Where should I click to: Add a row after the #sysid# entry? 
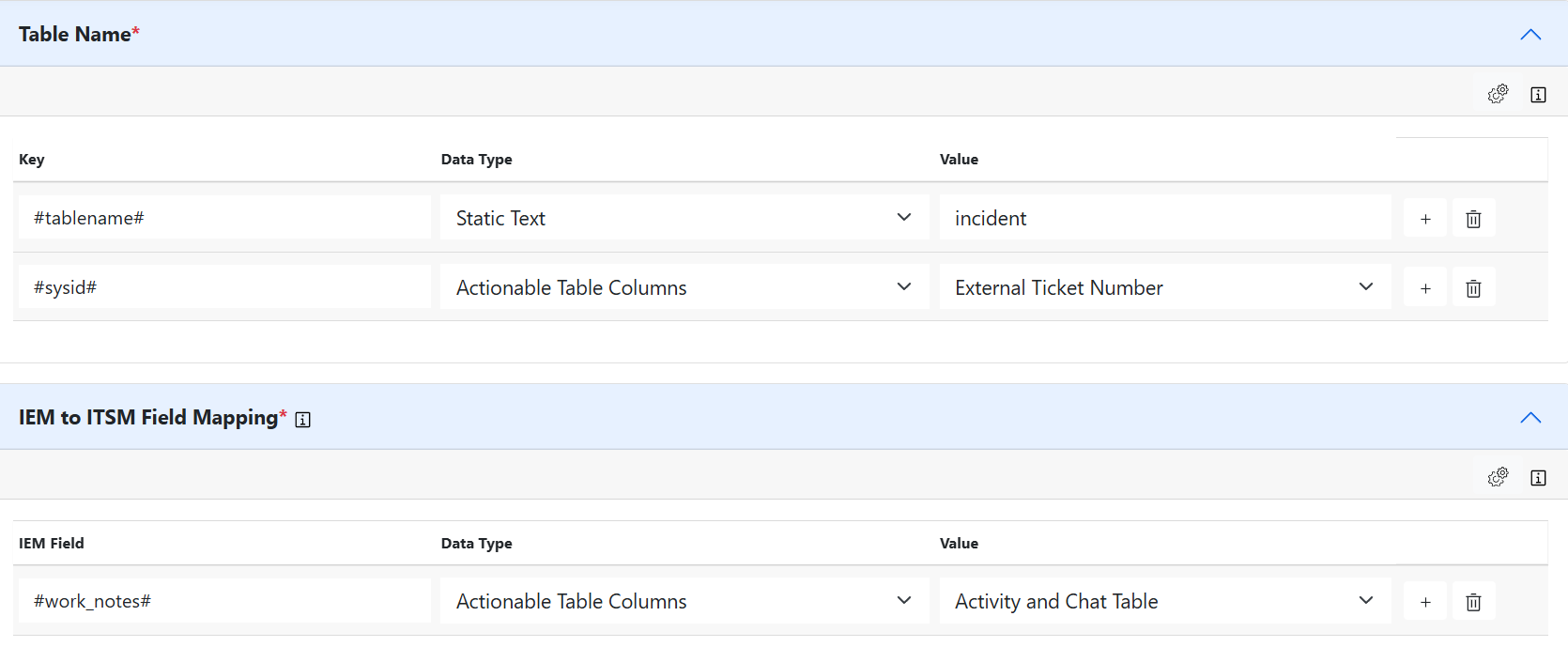(1425, 288)
